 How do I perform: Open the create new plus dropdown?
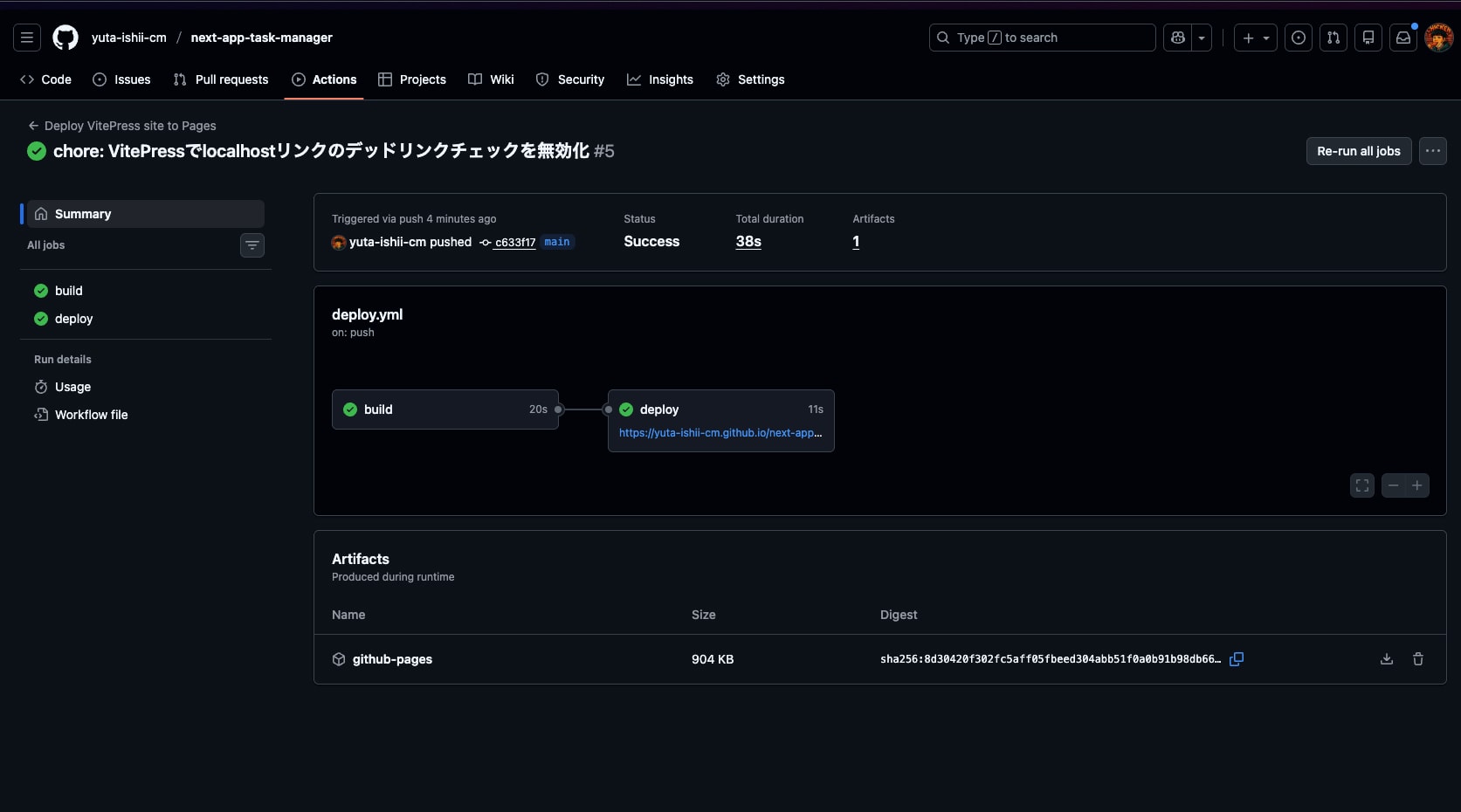point(1255,38)
